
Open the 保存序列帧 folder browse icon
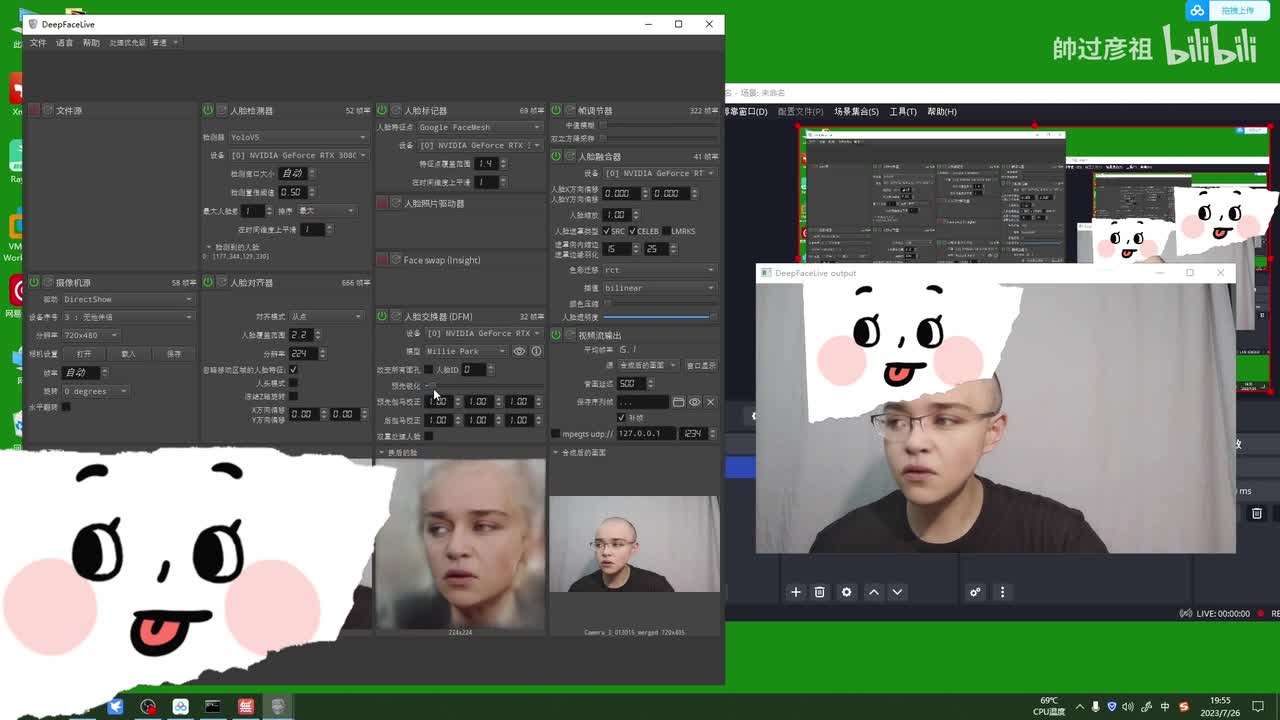point(678,402)
